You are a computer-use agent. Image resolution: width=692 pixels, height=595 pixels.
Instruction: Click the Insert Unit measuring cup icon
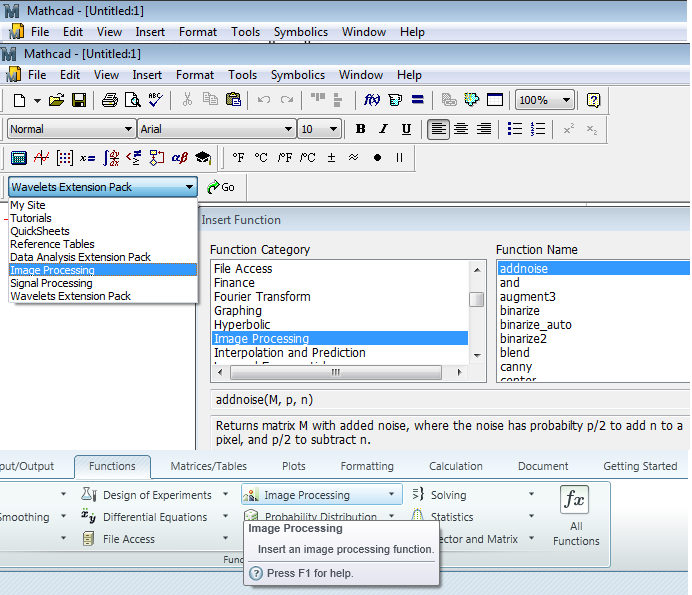pos(395,100)
